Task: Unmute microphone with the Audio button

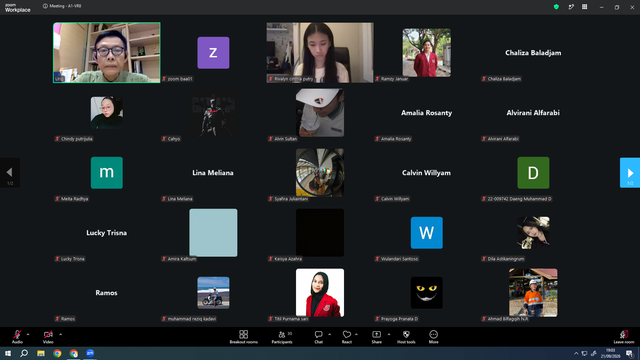Action: (x=17, y=336)
